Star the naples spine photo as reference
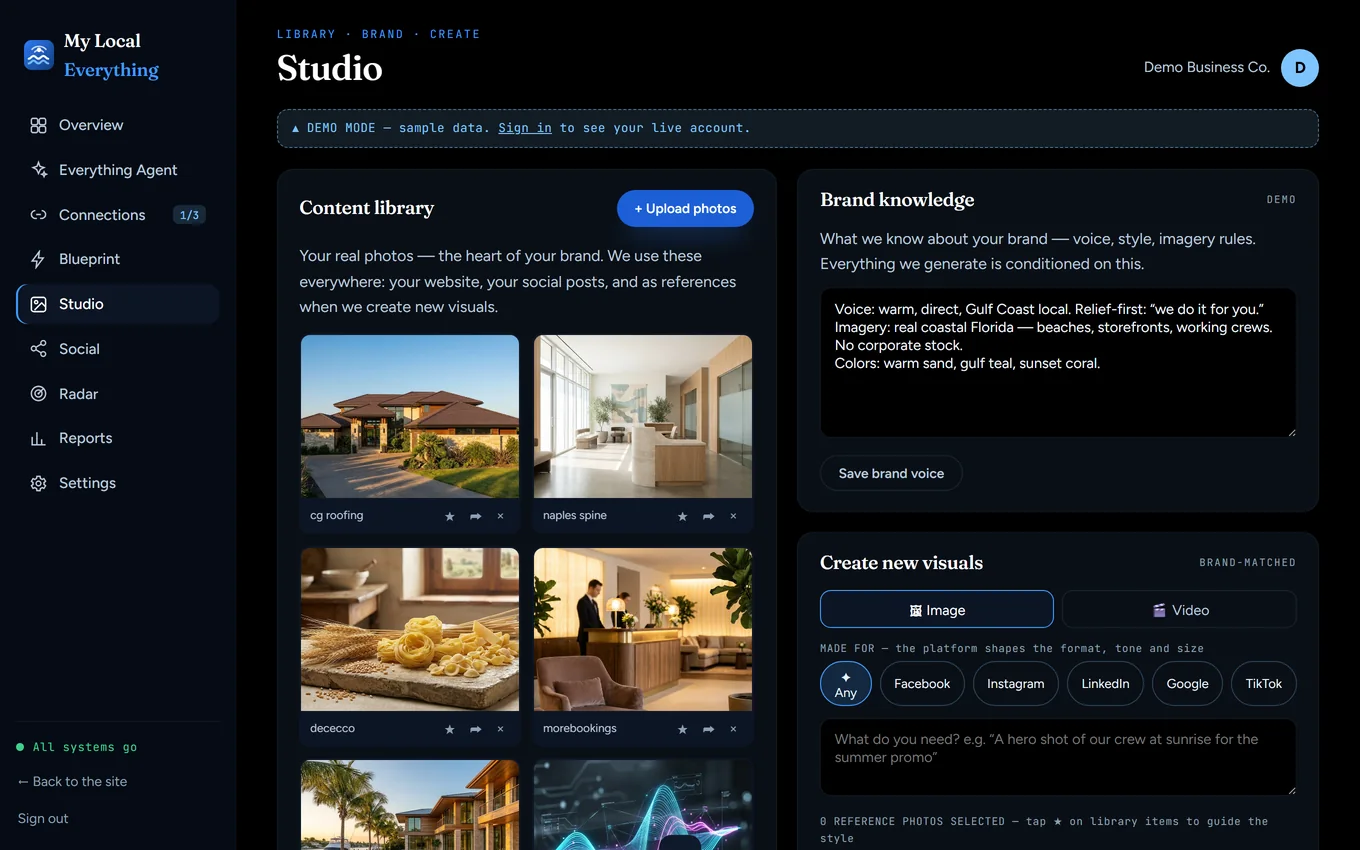The height and width of the screenshot is (850, 1360). (683, 516)
